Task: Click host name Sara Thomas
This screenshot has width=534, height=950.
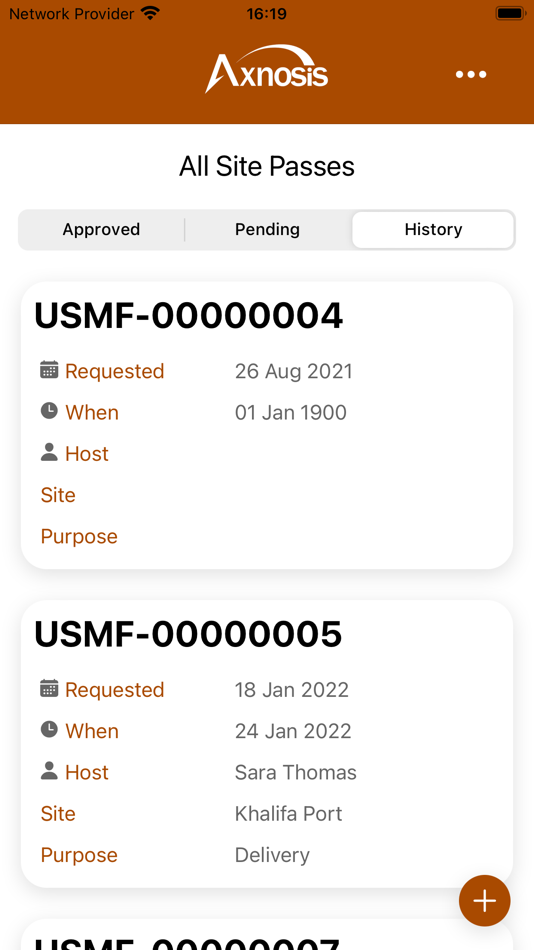Action: (296, 772)
